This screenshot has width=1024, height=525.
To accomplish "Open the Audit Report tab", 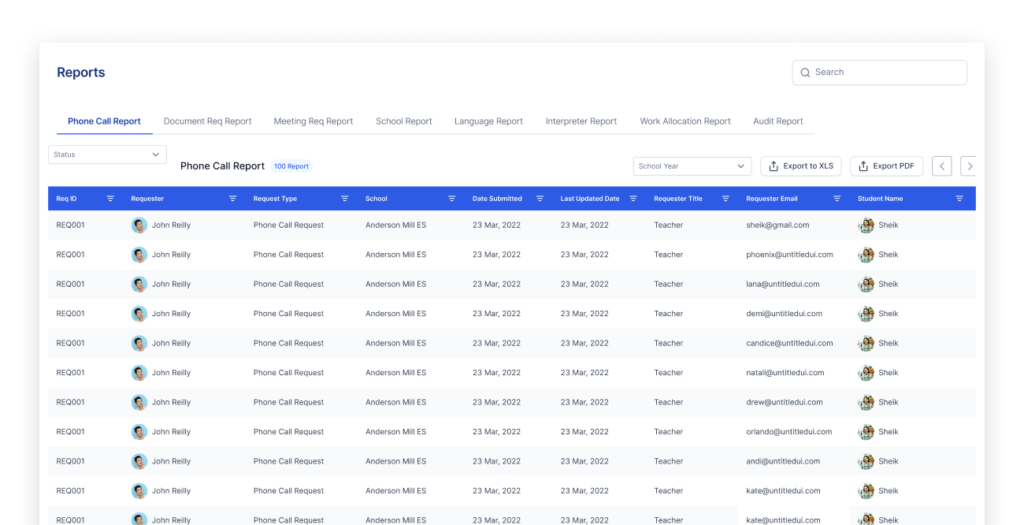I will point(778,122).
